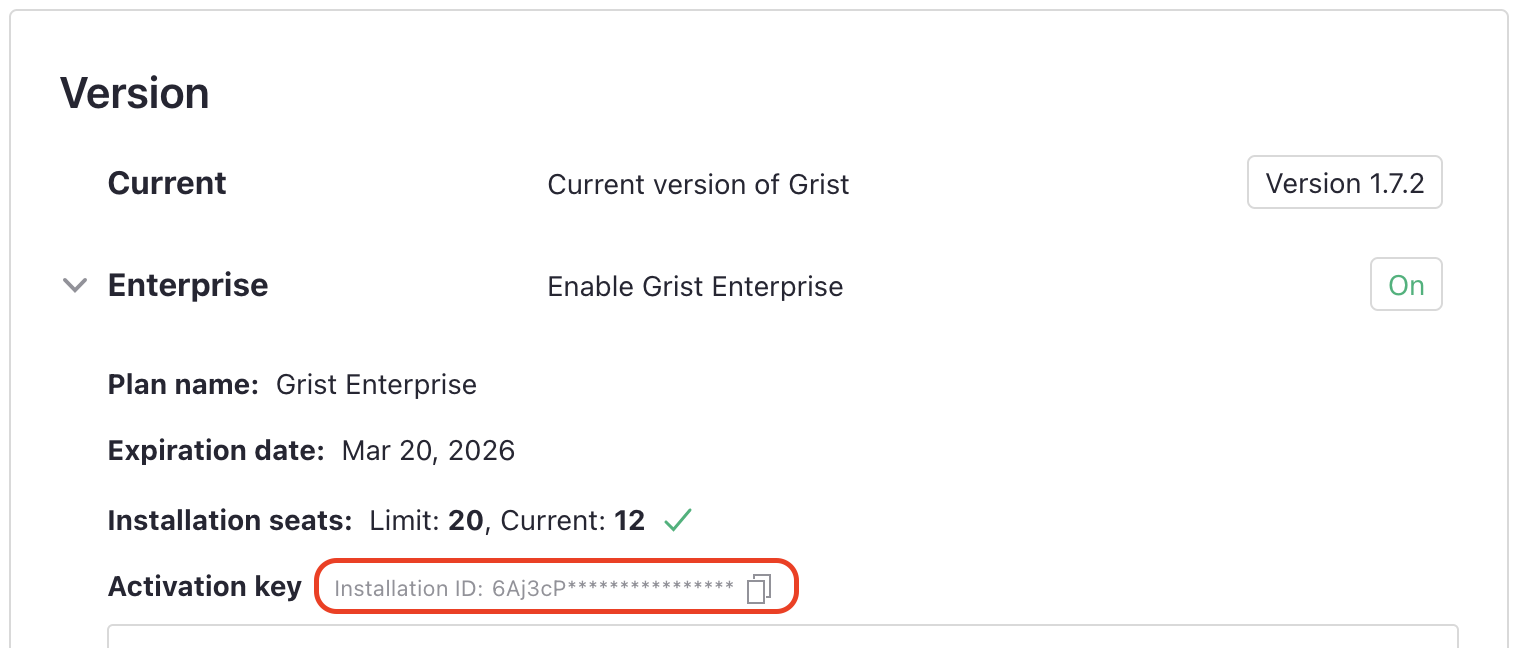The image size is (1518, 648).
Task: Click the Enable Grist Enterprise label
Action: (x=695, y=286)
